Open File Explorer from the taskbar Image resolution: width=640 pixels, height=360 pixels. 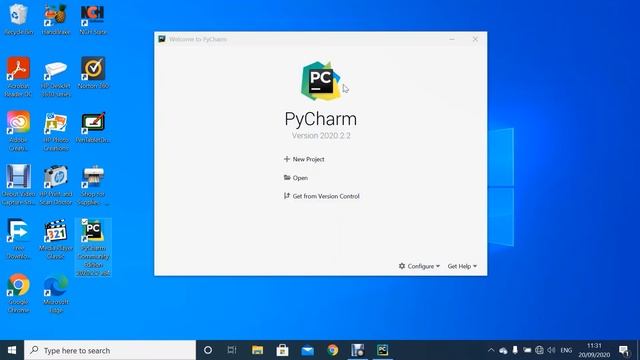click(257, 350)
